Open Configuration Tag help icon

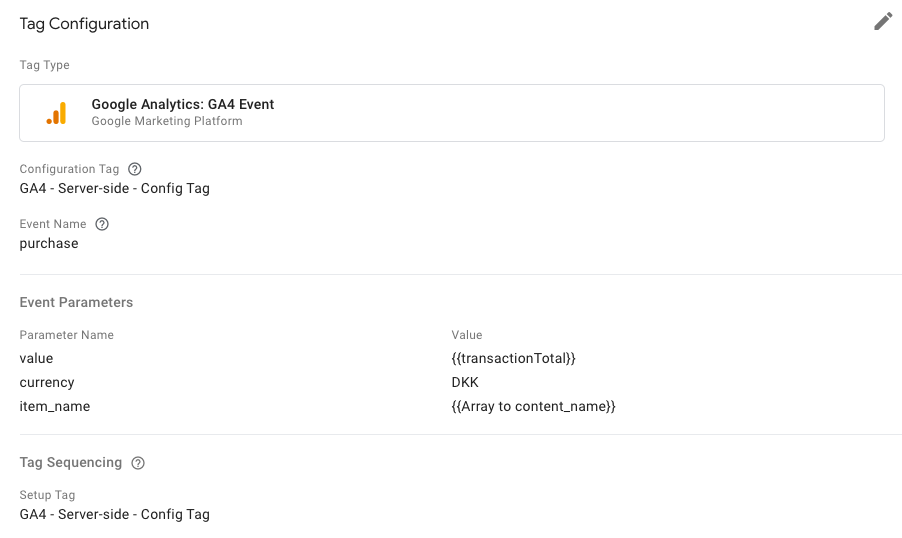(x=135, y=169)
